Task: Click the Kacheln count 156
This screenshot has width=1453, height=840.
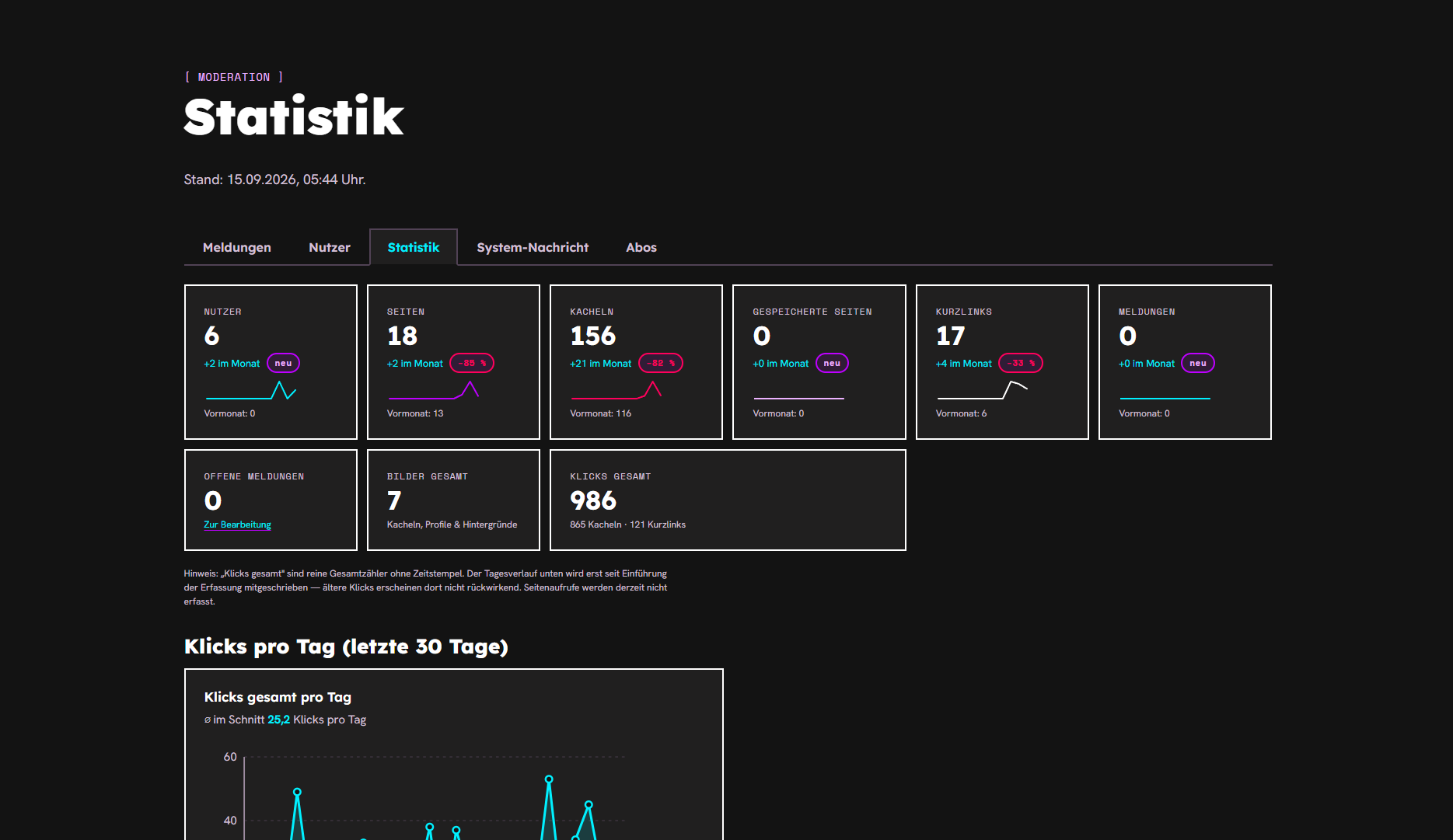Action: [592, 336]
